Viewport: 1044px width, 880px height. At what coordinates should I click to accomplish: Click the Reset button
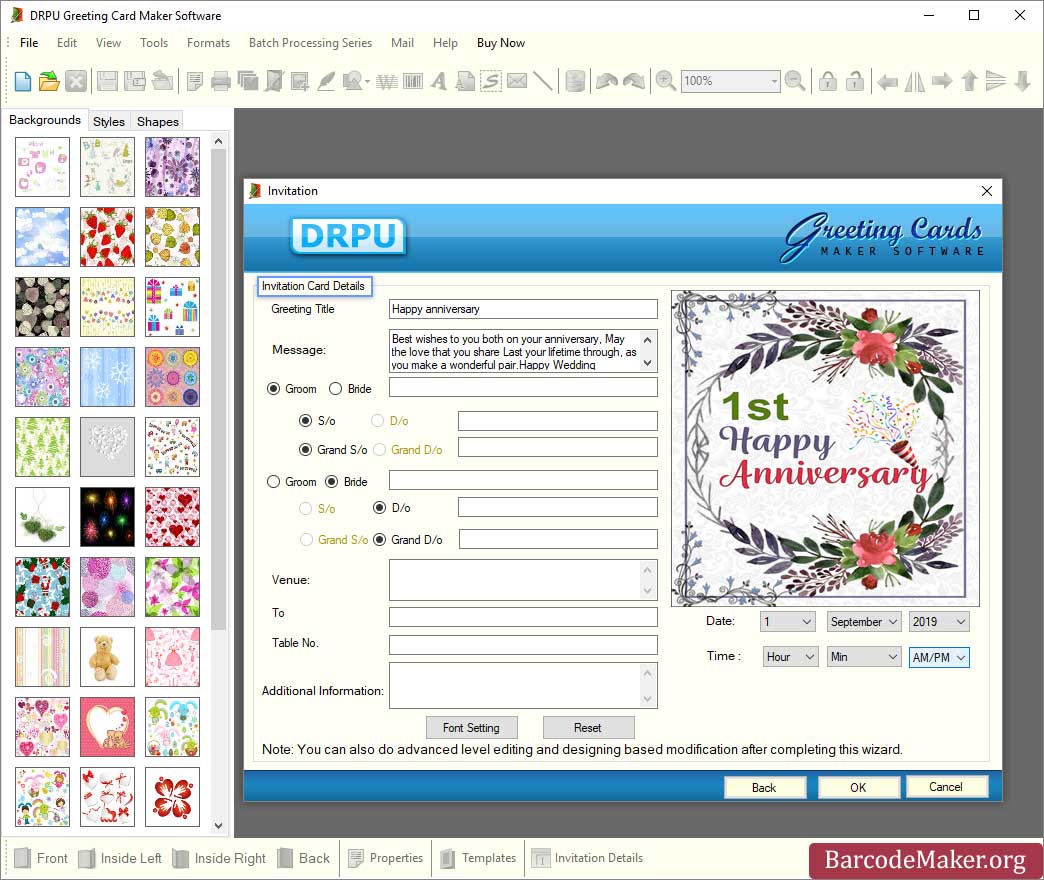coord(588,728)
